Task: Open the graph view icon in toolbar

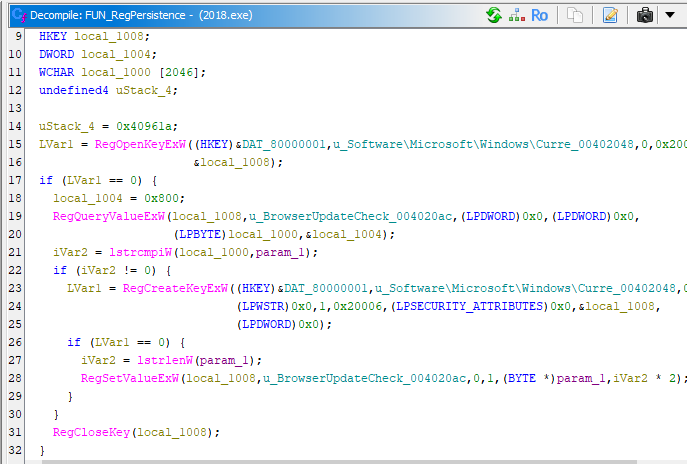Action: [516, 15]
